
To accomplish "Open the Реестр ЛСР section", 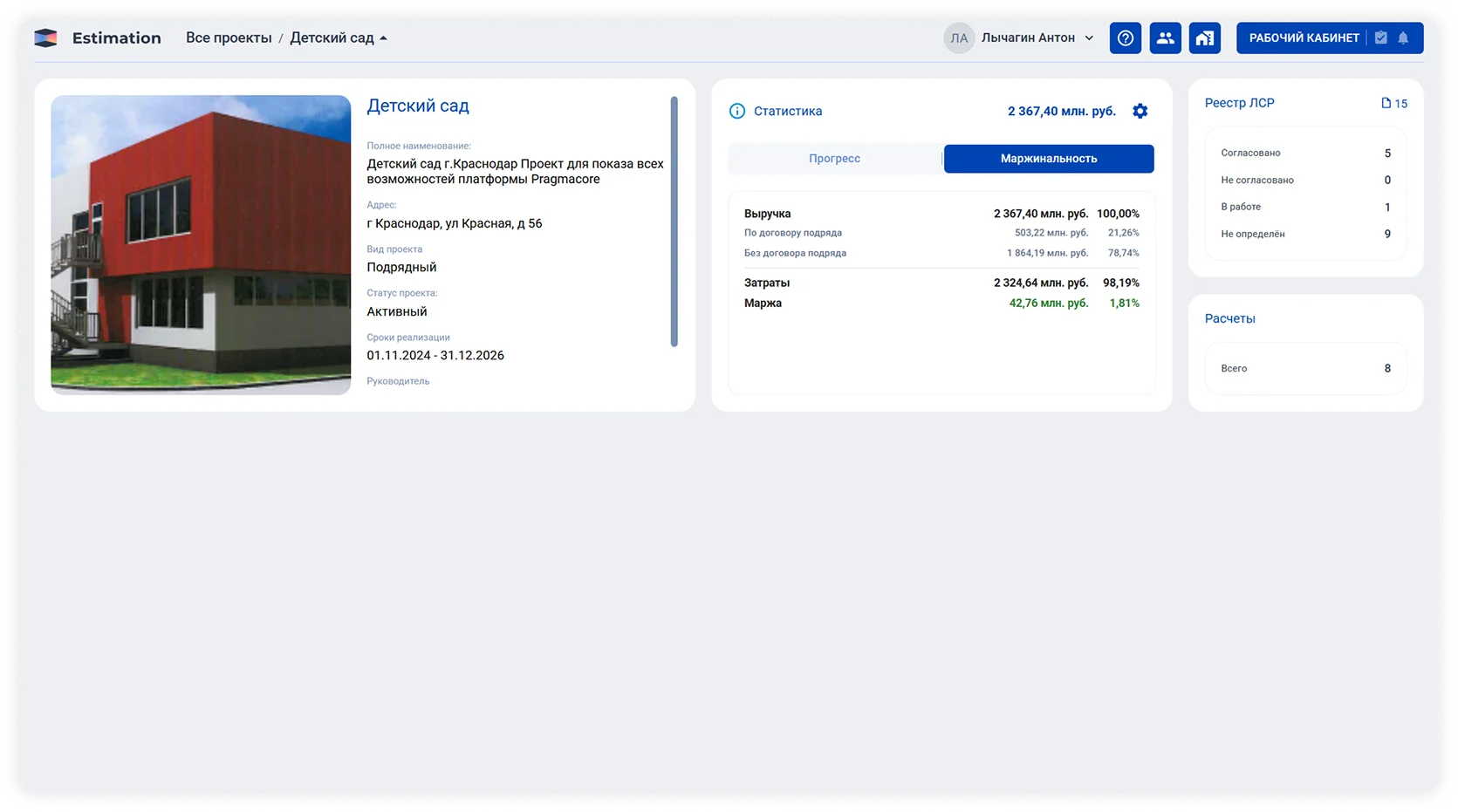I will (1239, 103).
